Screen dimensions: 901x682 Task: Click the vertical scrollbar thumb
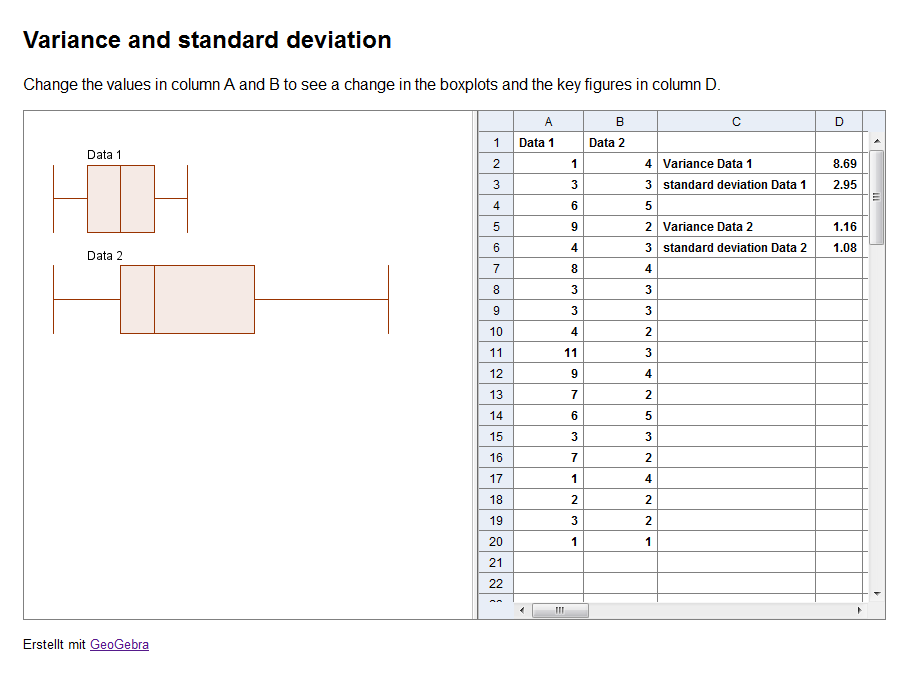pos(876,197)
